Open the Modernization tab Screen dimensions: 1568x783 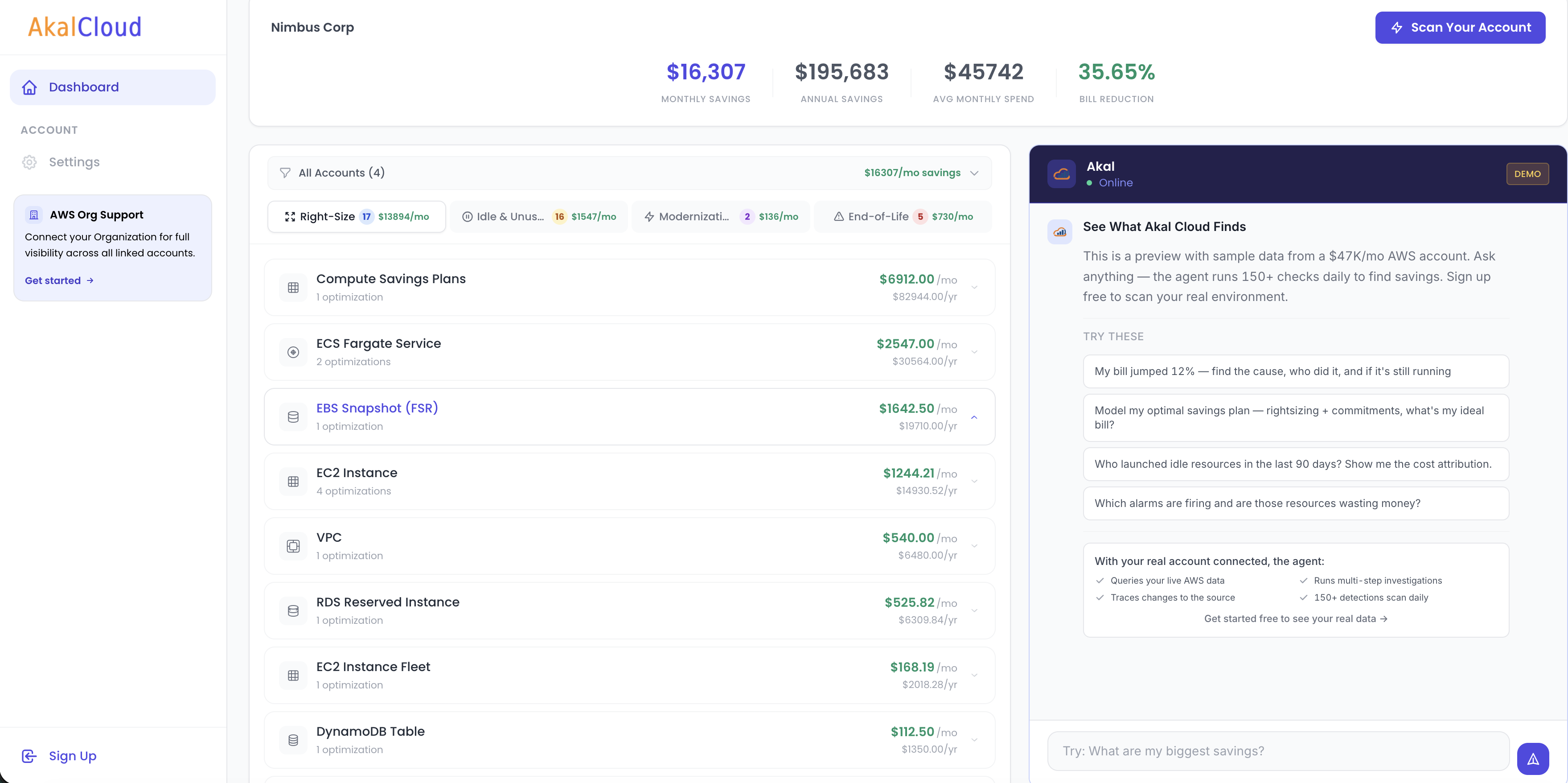point(721,217)
